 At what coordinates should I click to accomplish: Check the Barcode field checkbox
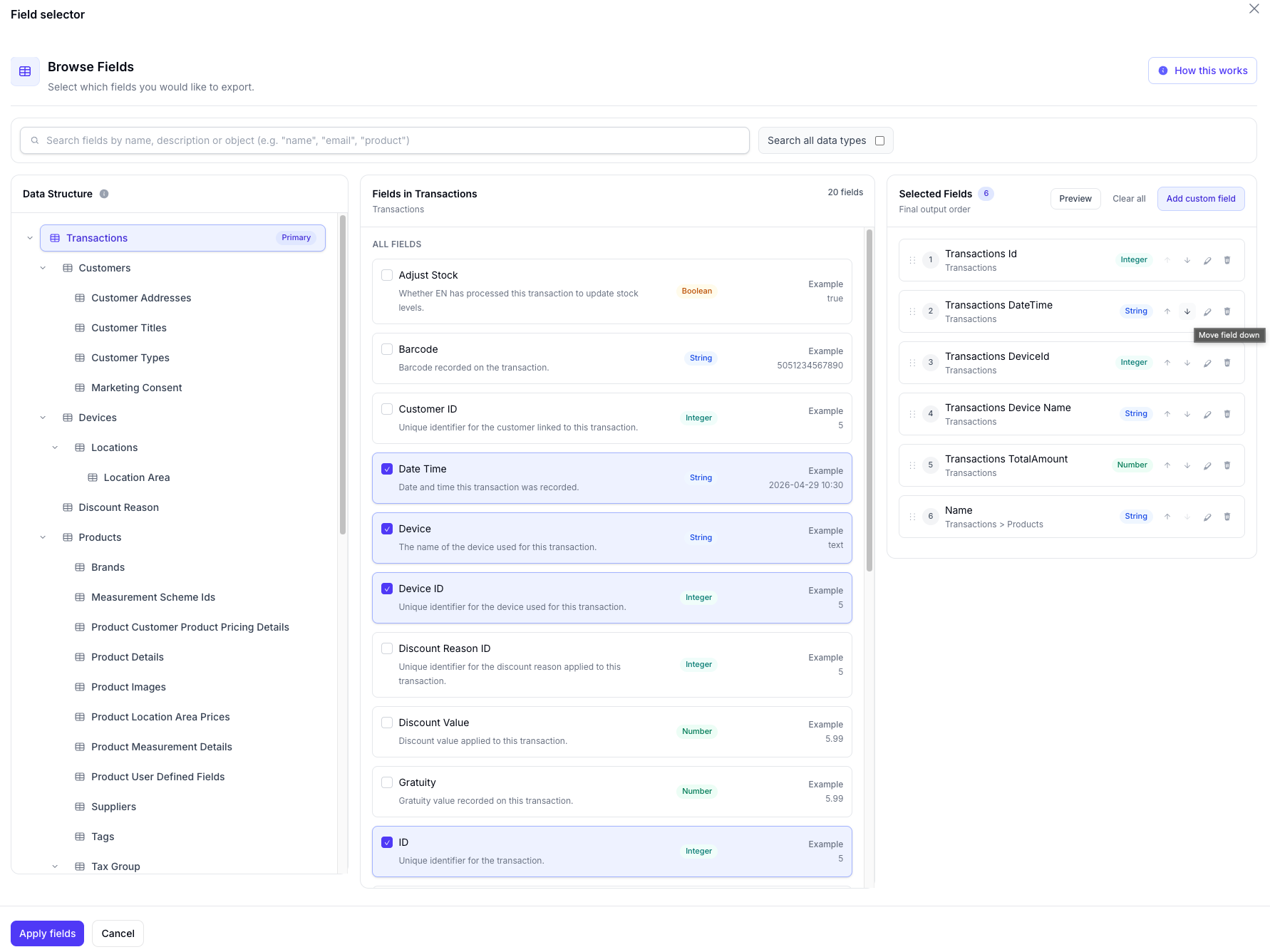coord(387,349)
